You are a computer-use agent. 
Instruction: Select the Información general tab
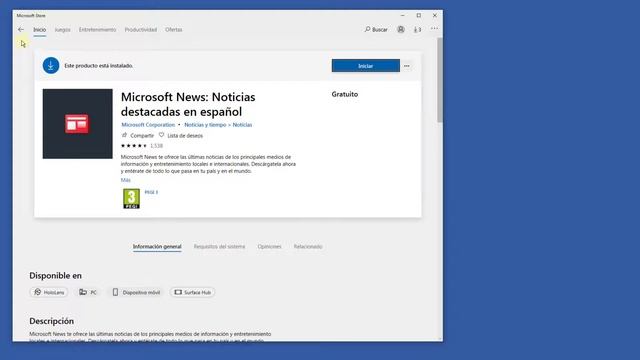pos(157,247)
